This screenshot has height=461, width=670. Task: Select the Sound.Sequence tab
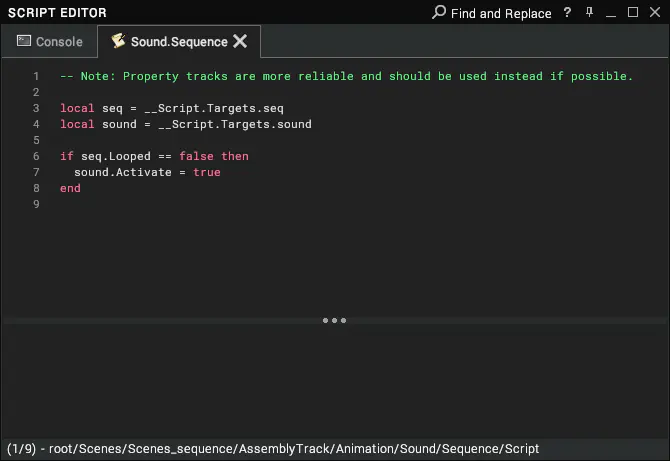click(179, 41)
